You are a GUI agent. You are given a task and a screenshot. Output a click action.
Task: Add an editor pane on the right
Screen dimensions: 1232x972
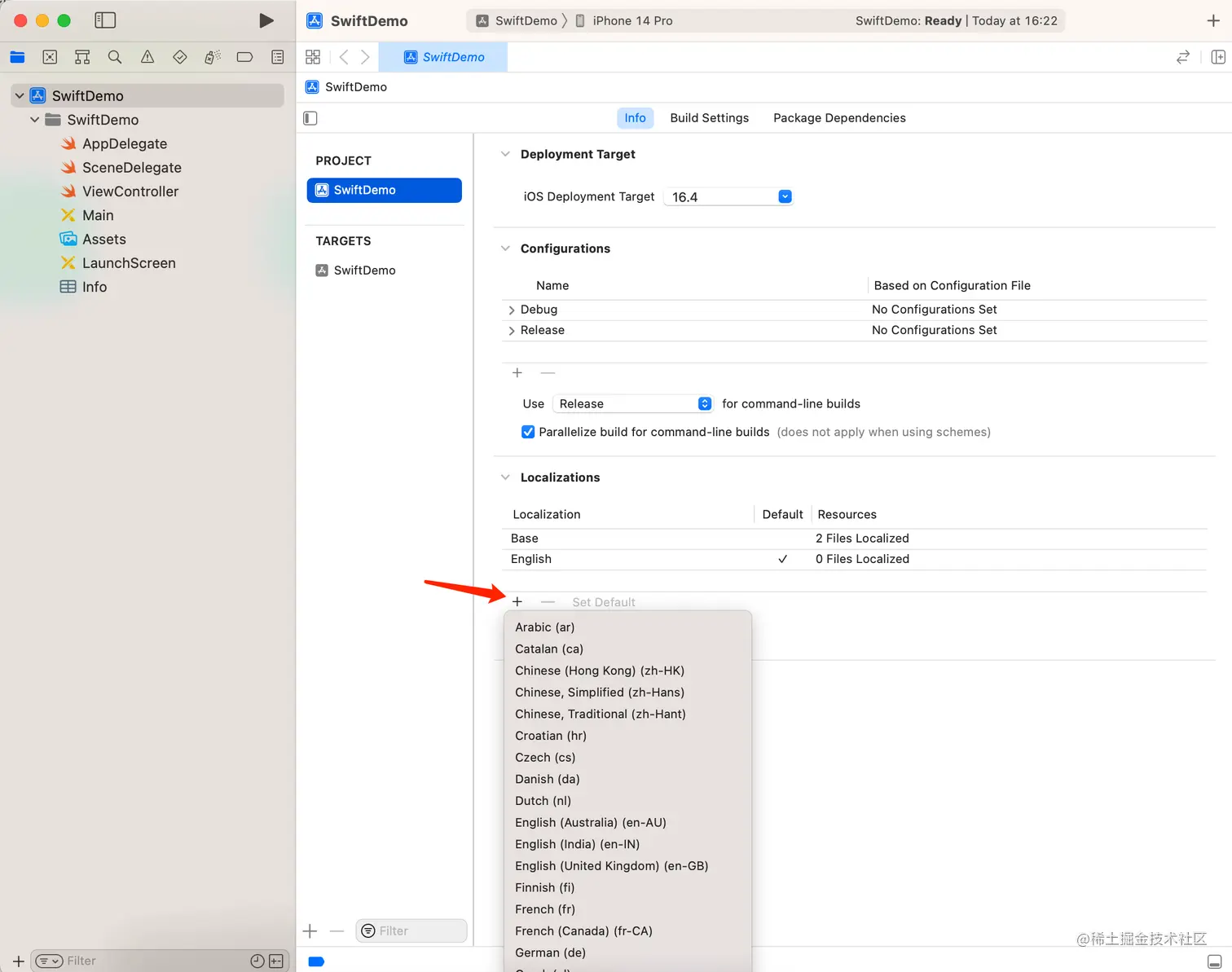(1218, 57)
